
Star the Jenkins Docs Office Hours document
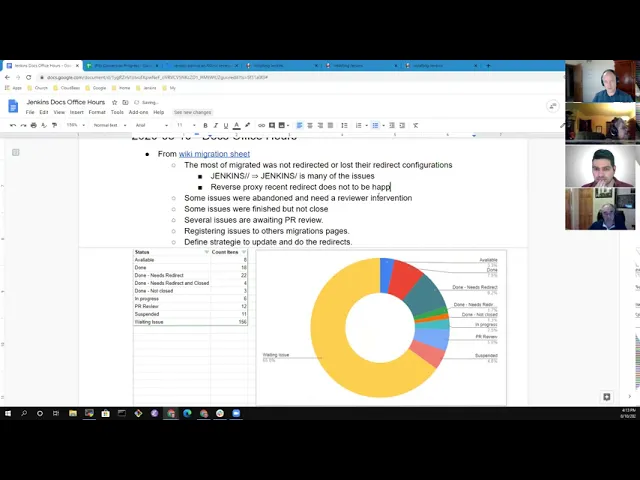point(115,102)
